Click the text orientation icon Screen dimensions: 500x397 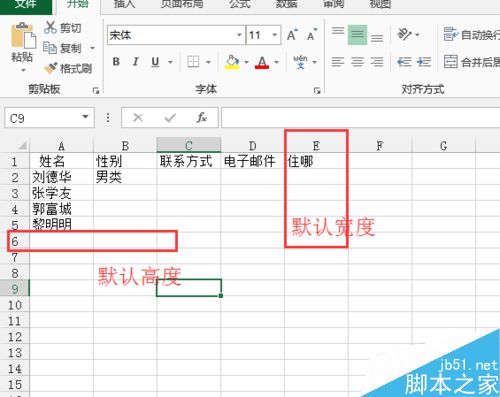point(405,34)
